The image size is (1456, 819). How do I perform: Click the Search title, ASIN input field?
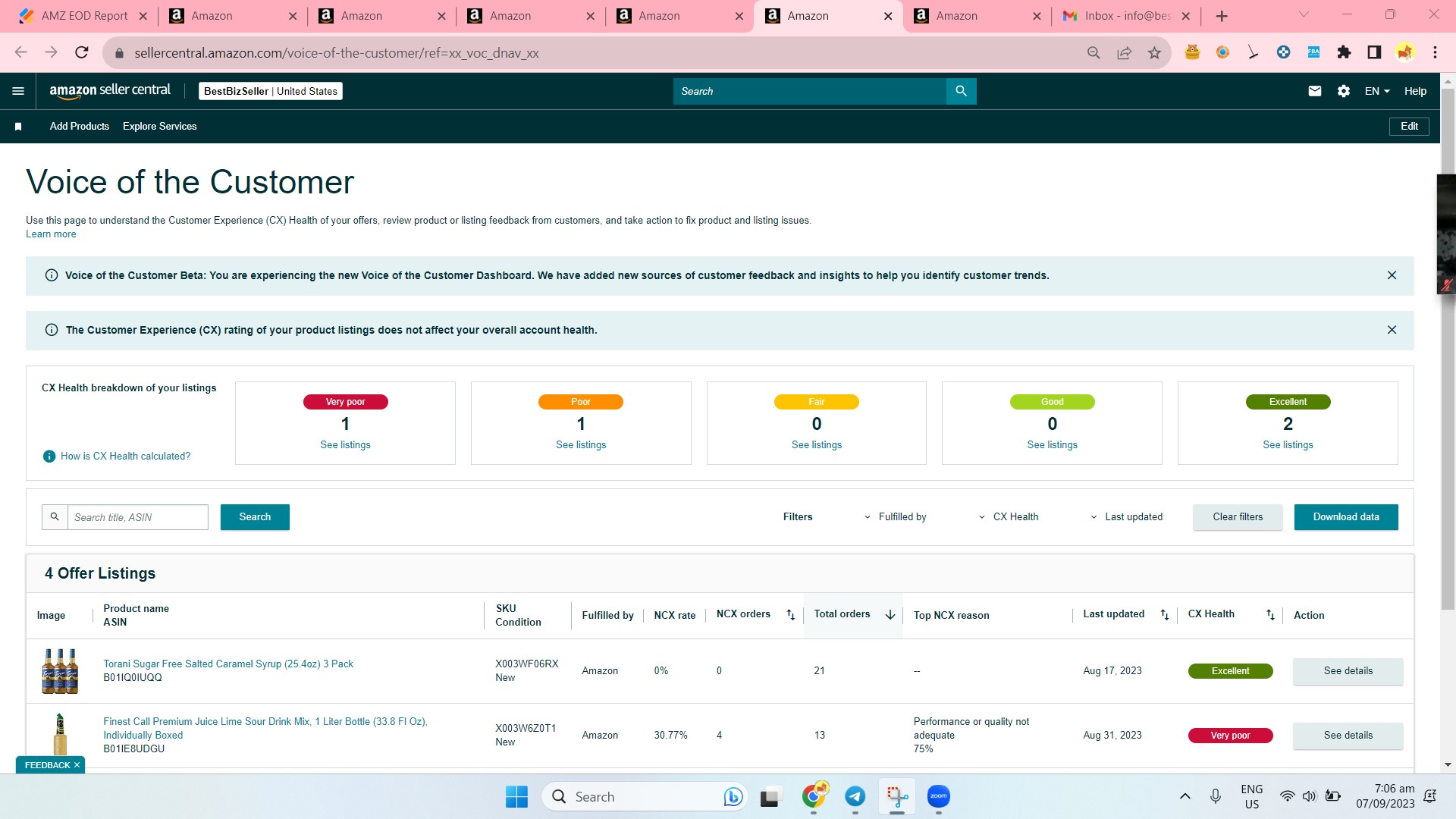pyautogui.click(x=138, y=517)
